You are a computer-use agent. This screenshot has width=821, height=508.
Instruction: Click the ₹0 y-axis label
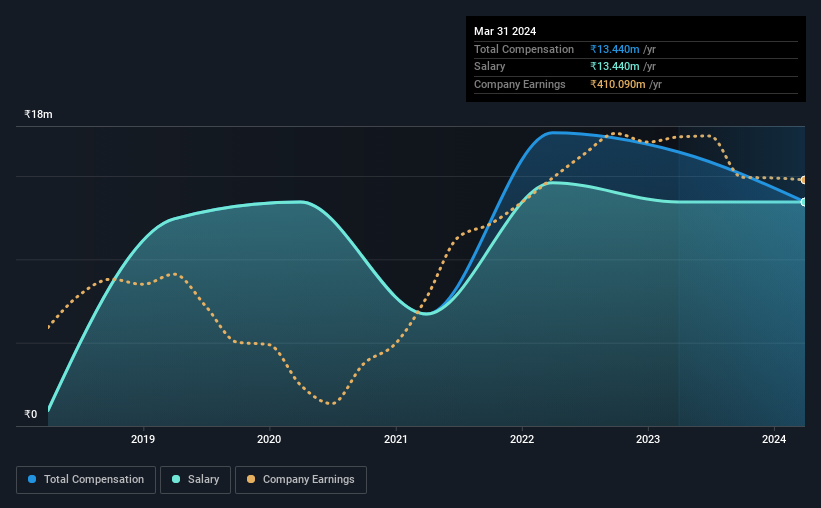pyautogui.click(x=31, y=414)
